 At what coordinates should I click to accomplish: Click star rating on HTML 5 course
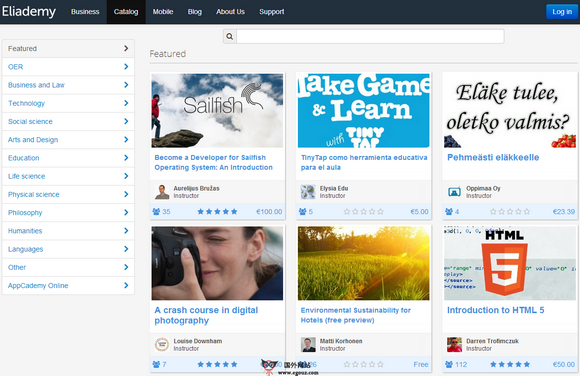click(510, 365)
